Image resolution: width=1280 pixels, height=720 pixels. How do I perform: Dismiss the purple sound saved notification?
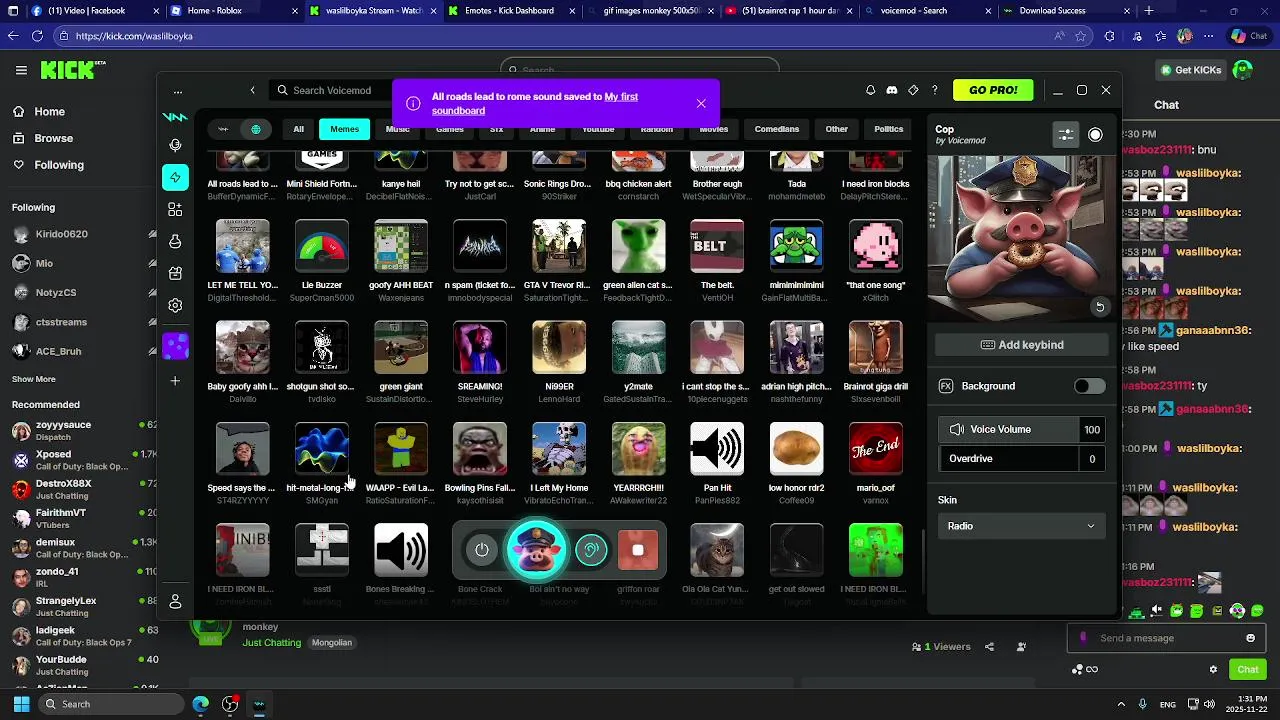701,103
